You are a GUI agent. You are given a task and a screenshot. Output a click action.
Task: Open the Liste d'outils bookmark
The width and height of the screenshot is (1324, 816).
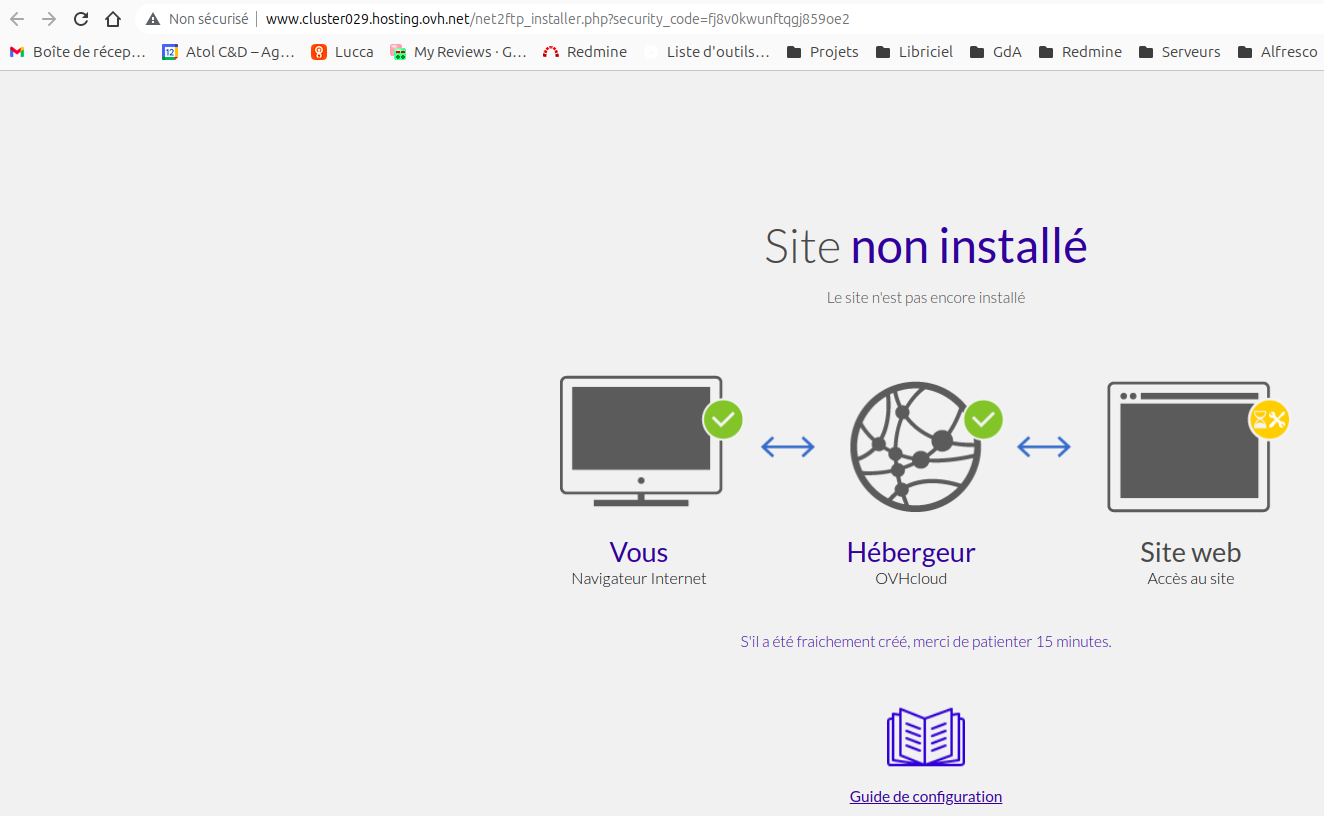pos(707,52)
